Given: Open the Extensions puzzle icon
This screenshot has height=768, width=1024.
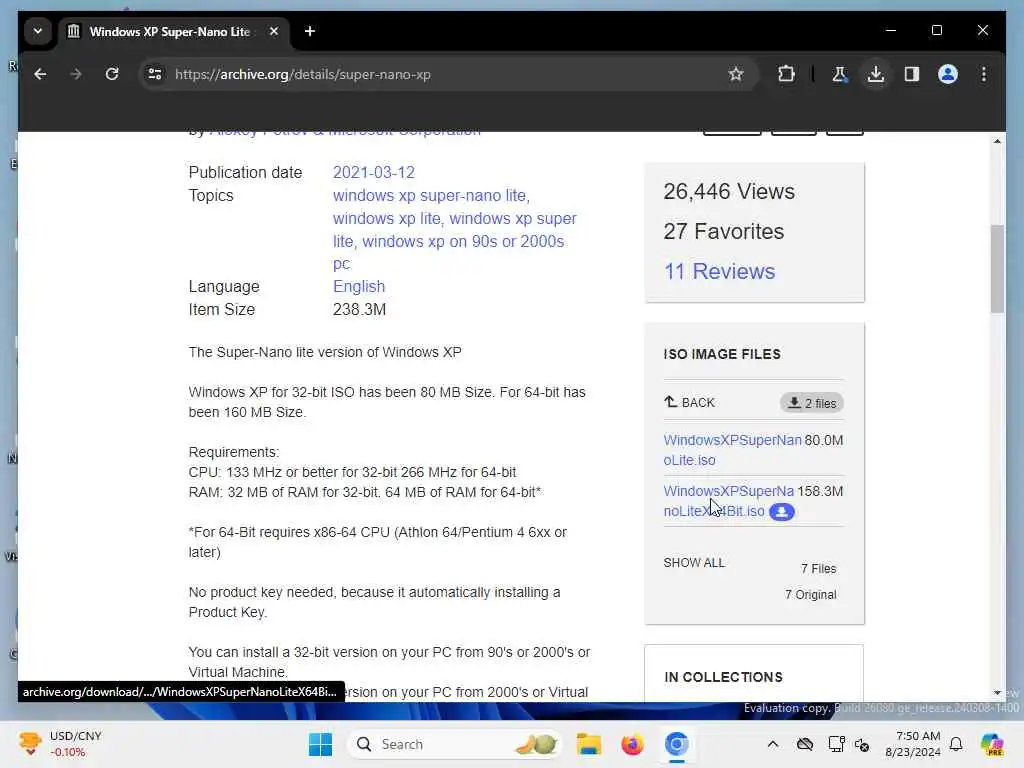Looking at the screenshot, I should 786,74.
